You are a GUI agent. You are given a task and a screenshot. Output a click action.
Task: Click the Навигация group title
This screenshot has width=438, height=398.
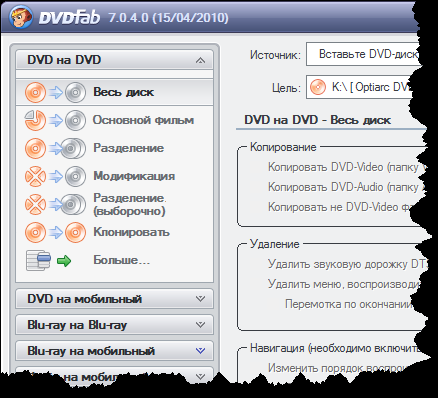(335, 348)
